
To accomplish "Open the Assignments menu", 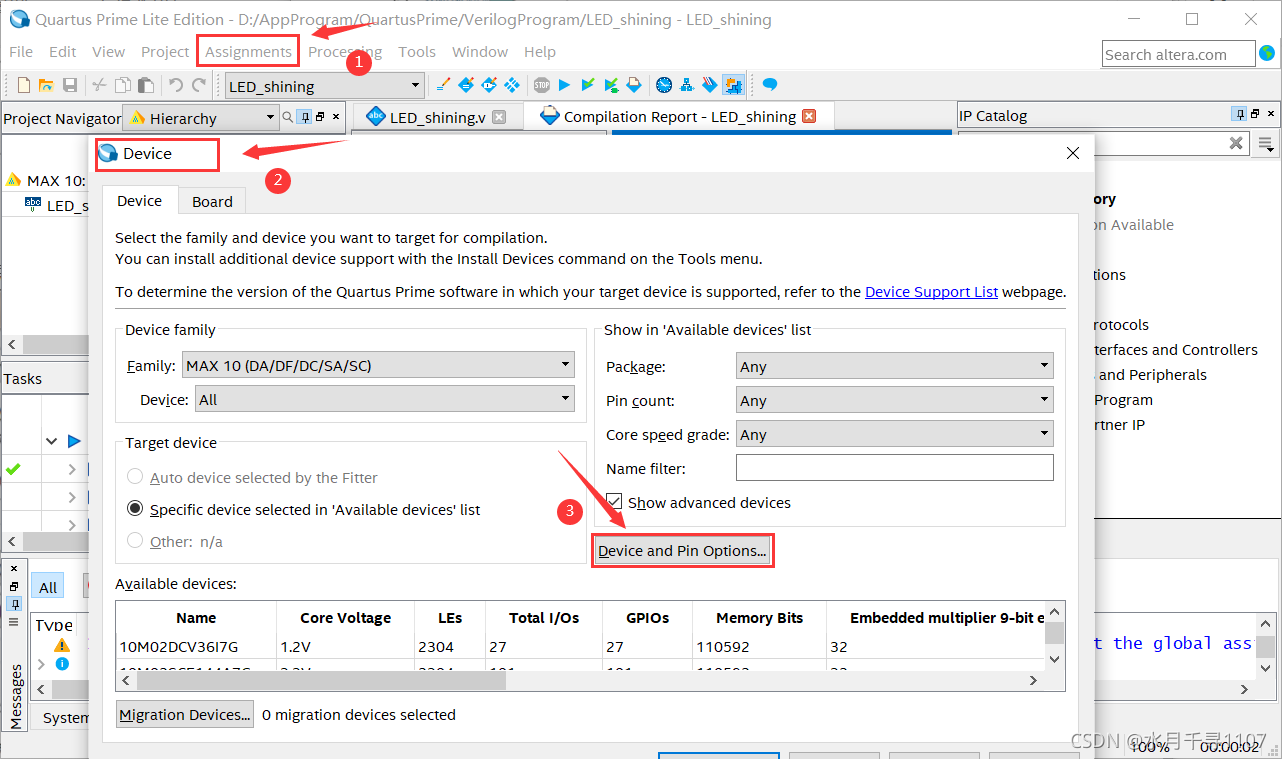I will (x=248, y=52).
